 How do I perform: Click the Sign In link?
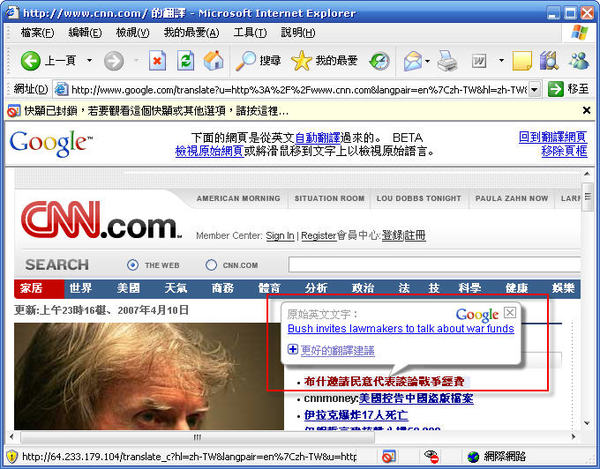point(280,236)
